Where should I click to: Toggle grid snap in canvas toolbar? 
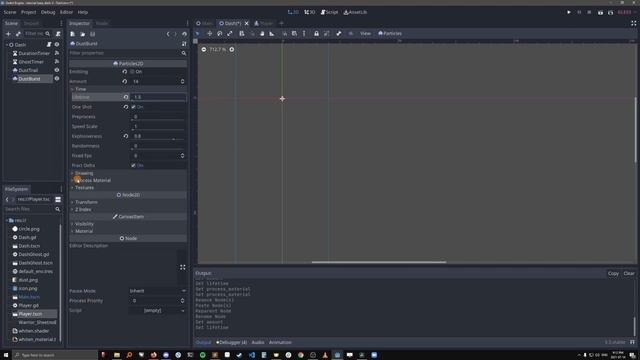click(294, 33)
